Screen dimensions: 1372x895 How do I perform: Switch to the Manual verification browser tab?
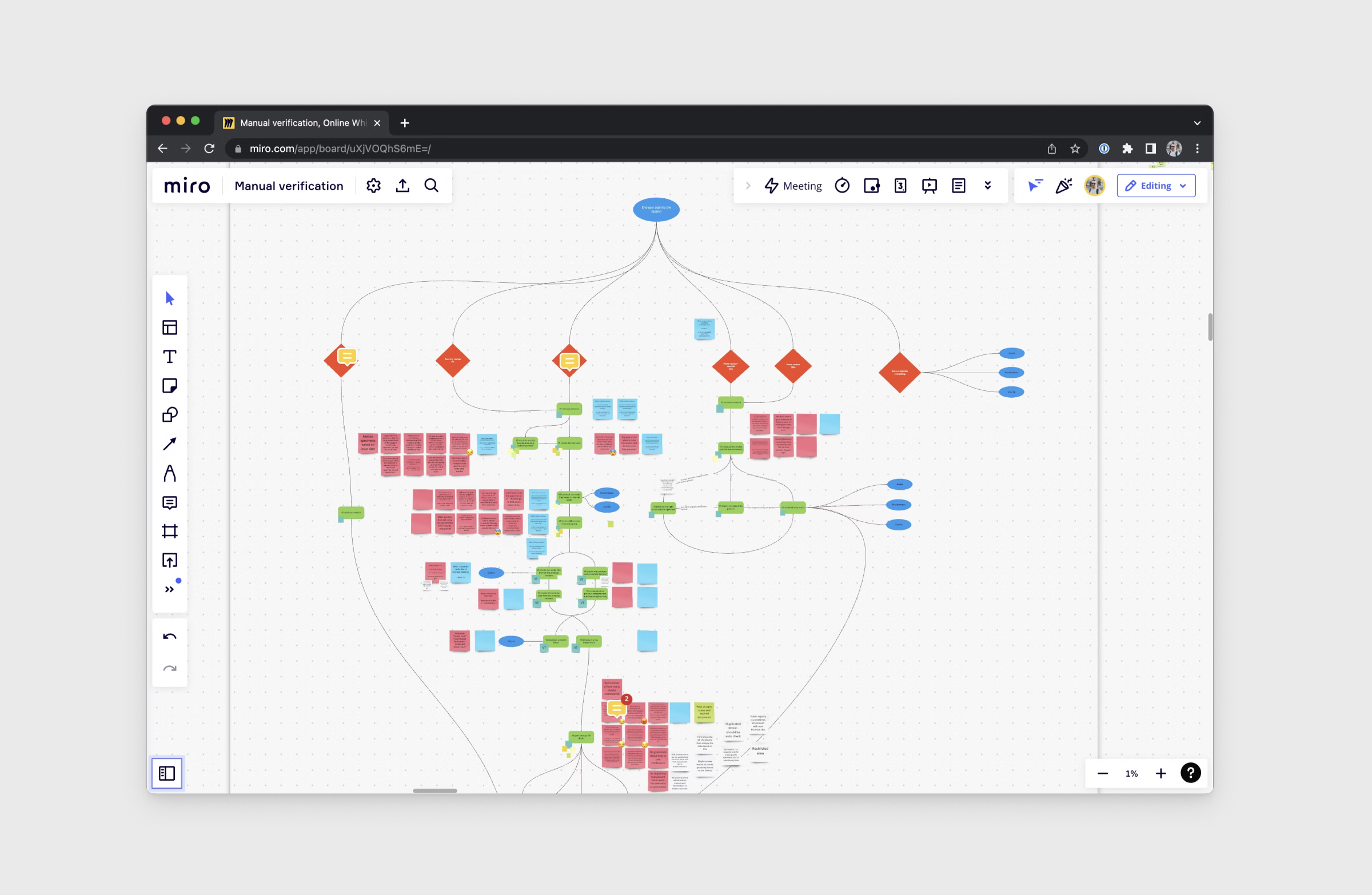(301, 123)
